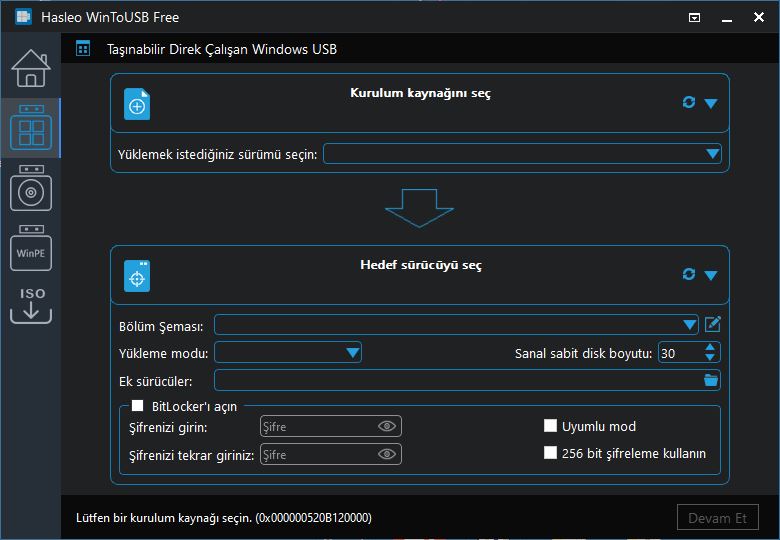Expand the Hedef sürücüyü seç dropdown arrow
The image size is (780, 540).
pos(711,275)
